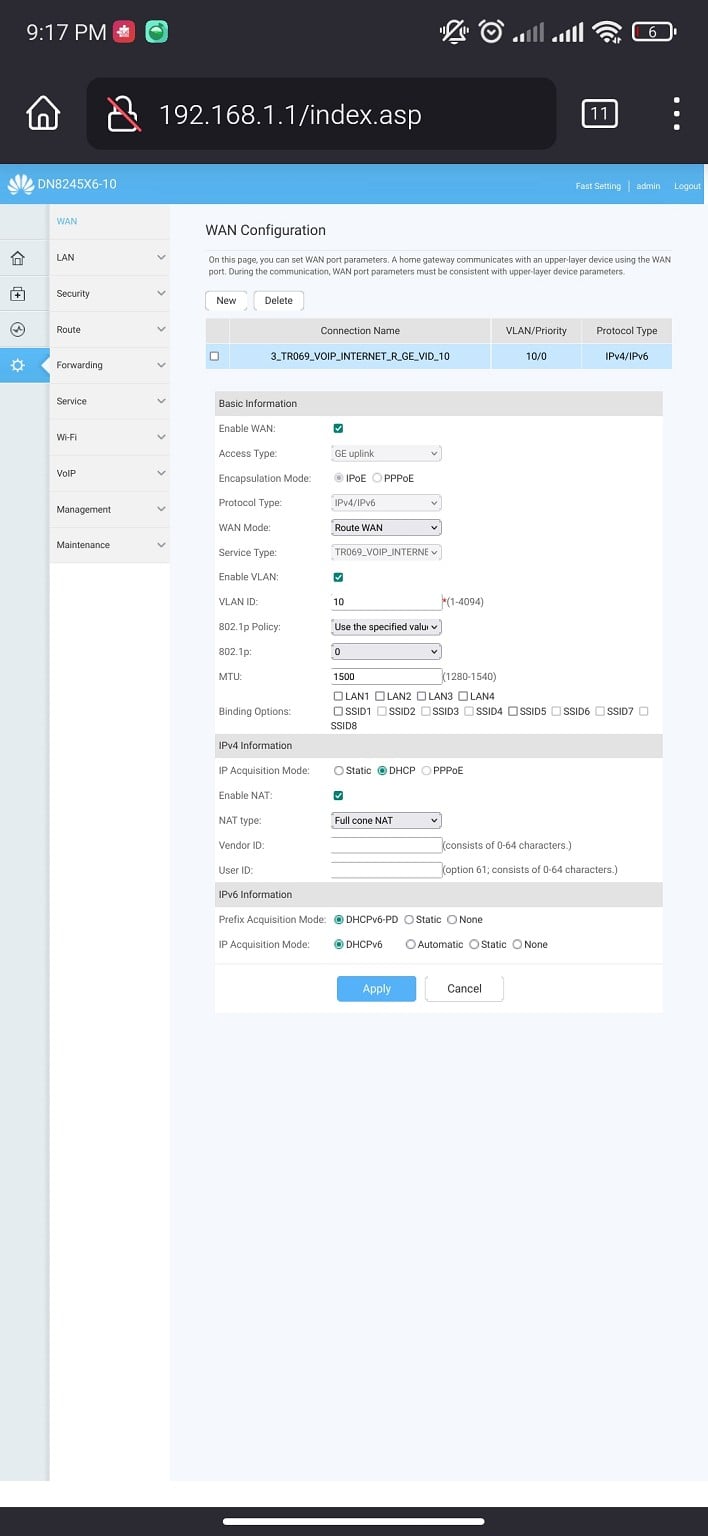Open the NAT type dropdown

(386, 821)
